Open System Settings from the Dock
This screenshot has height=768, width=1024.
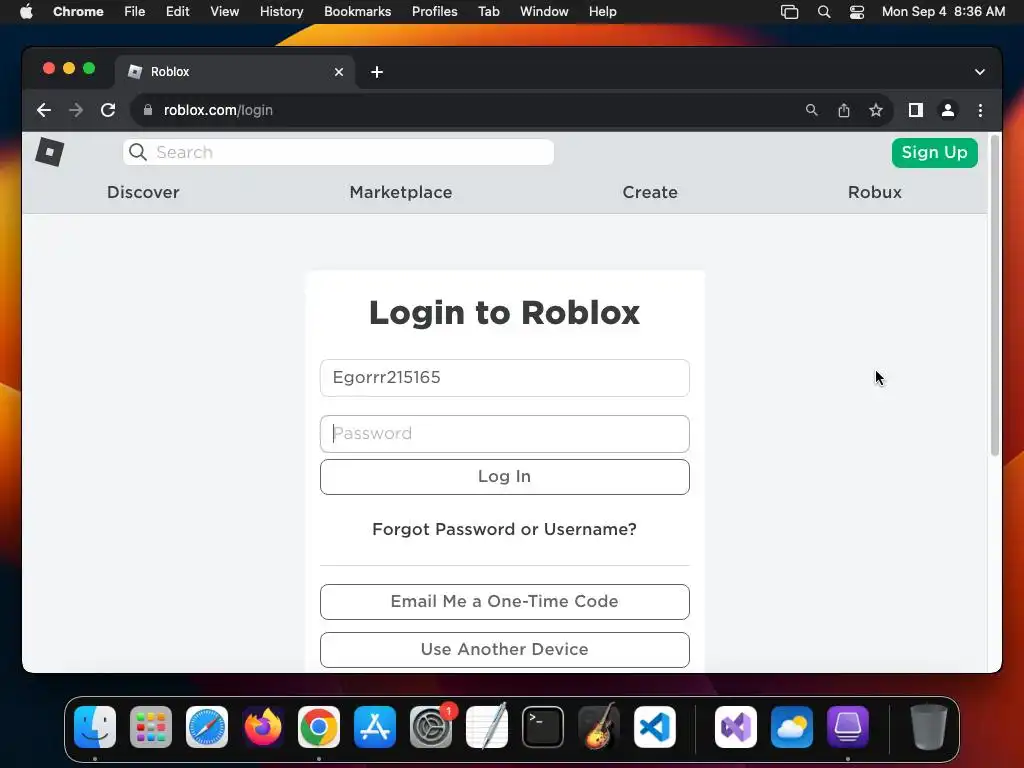tap(431, 727)
